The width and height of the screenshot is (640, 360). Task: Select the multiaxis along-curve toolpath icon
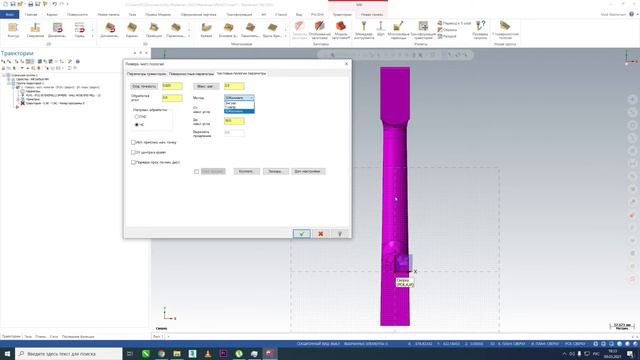[272, 29]
